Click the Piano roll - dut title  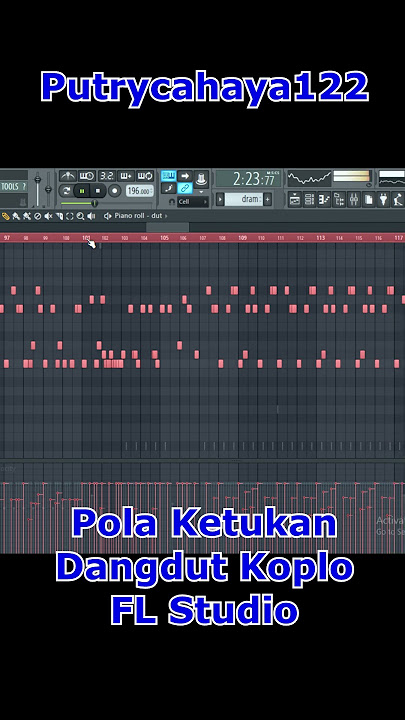click(x=137, y=216)
